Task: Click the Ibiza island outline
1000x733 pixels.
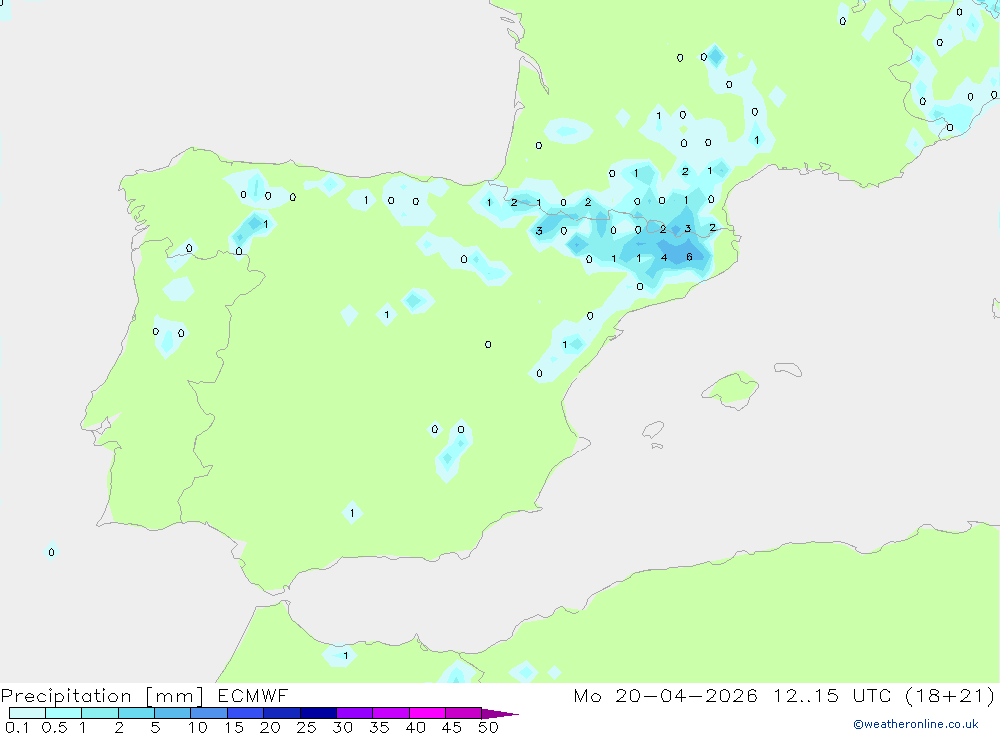Action: click(654, 430)
